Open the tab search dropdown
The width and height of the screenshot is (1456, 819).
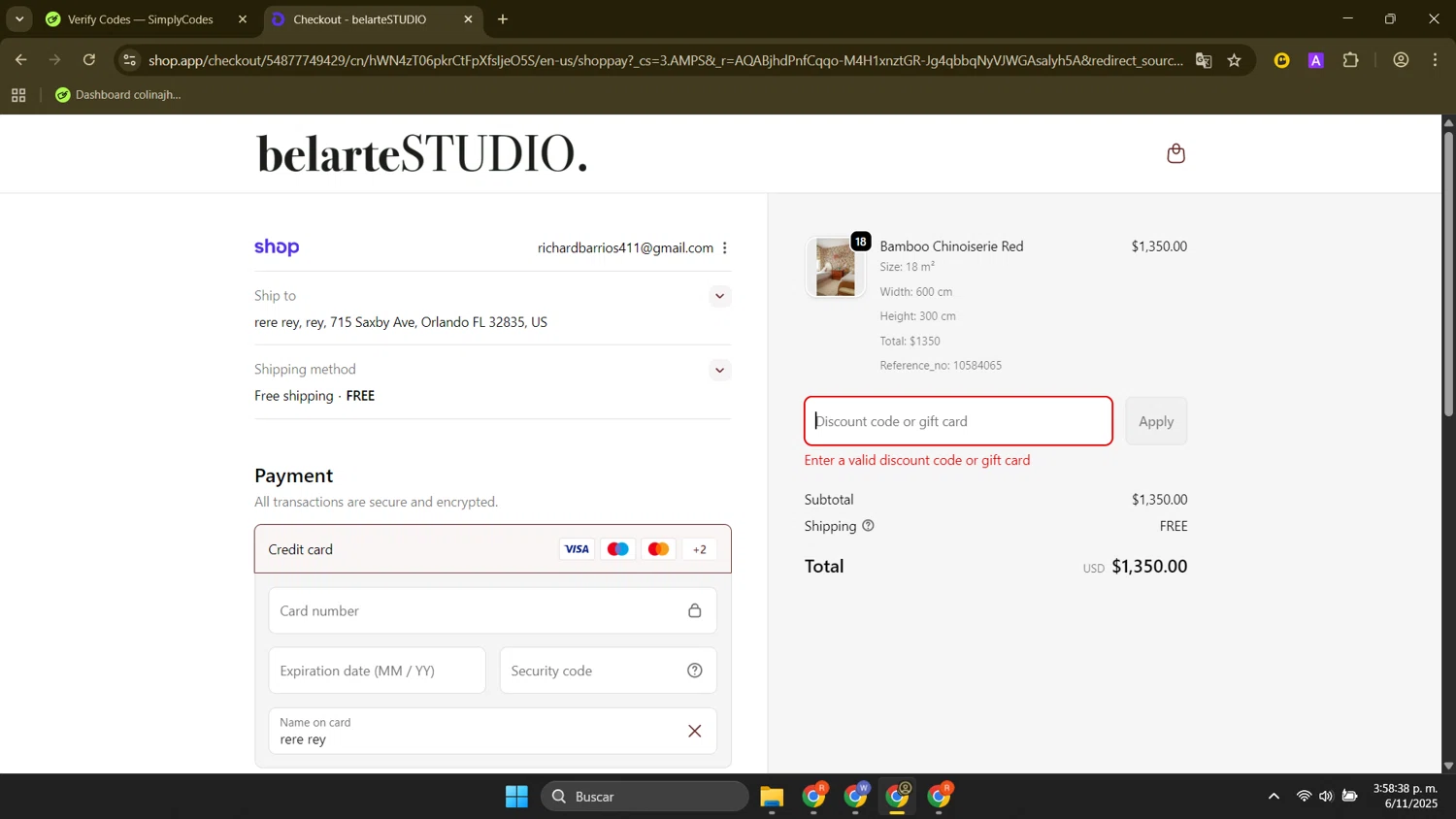pos(19,18)
